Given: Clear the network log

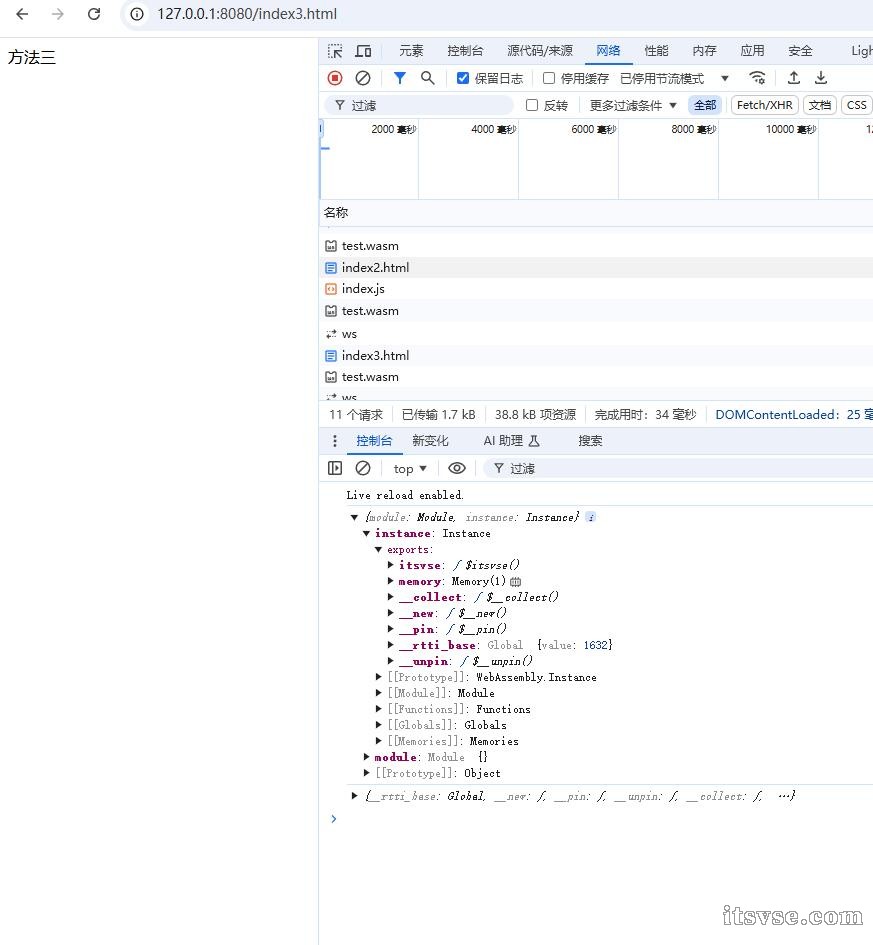Looking at the screenshot, I should click(x=363, y=78).
